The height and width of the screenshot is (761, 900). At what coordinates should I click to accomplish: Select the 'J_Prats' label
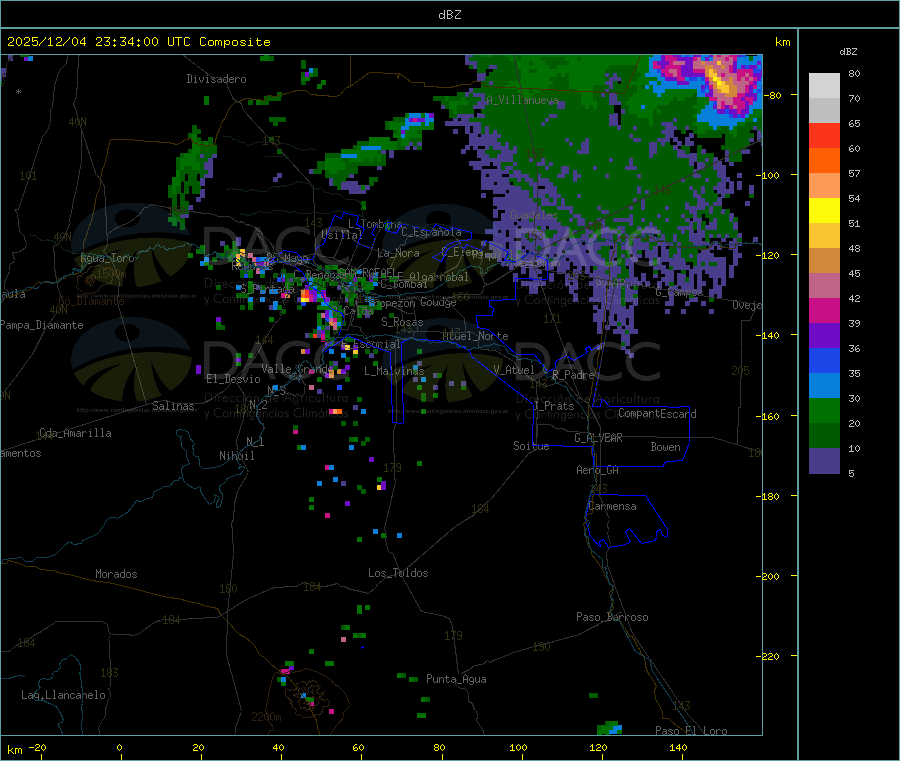(553, 406)
